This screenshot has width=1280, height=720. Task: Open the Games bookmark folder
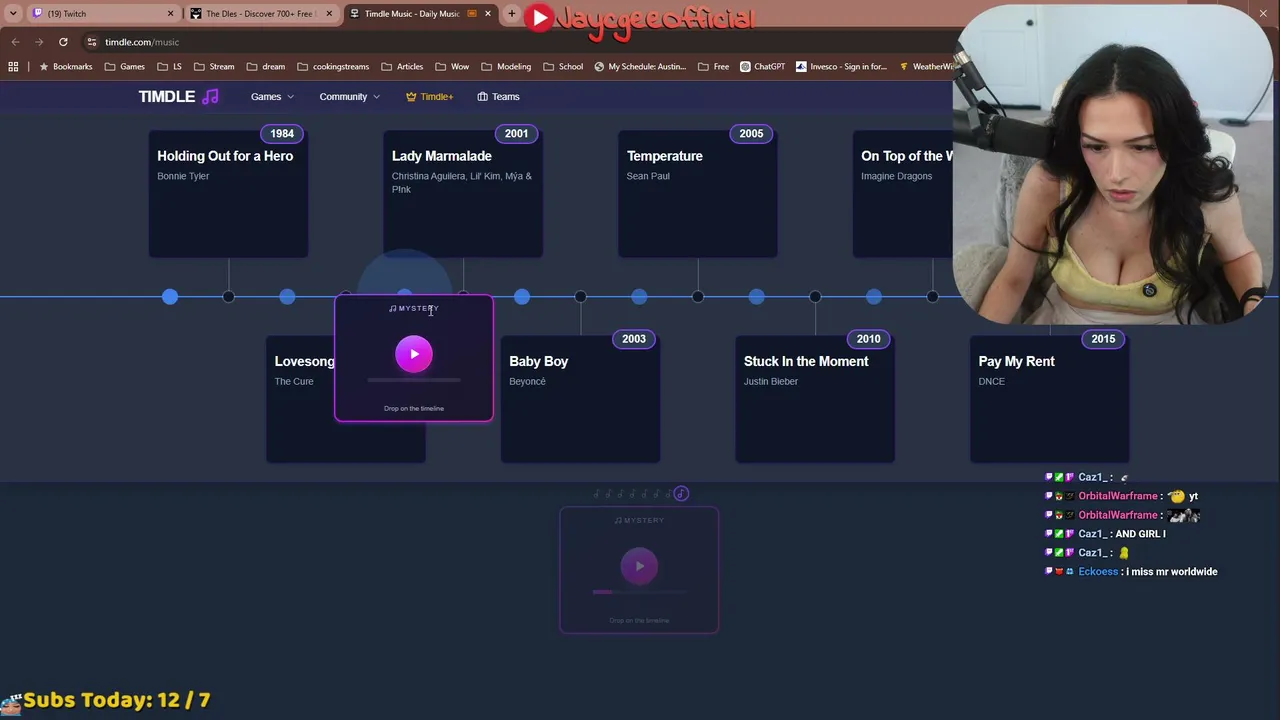coord(125,67)
